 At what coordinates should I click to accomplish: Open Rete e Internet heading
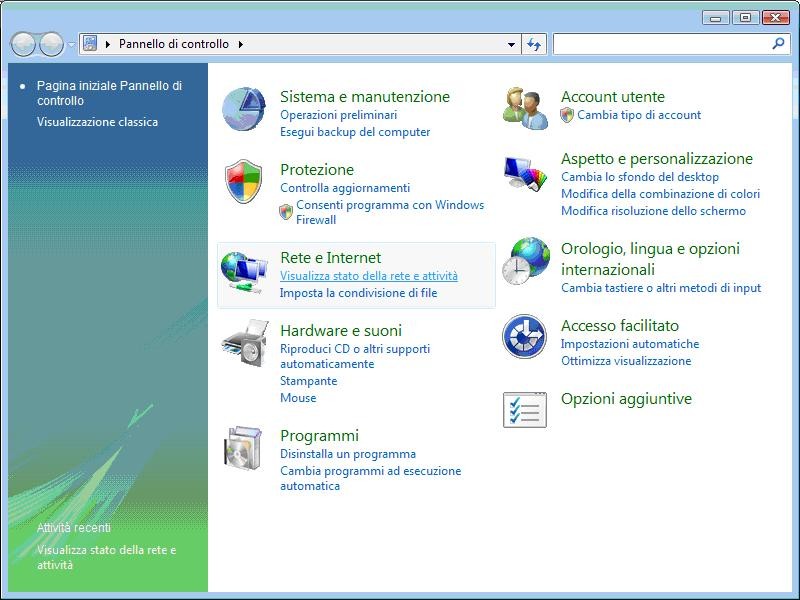[x=331, y=258]
